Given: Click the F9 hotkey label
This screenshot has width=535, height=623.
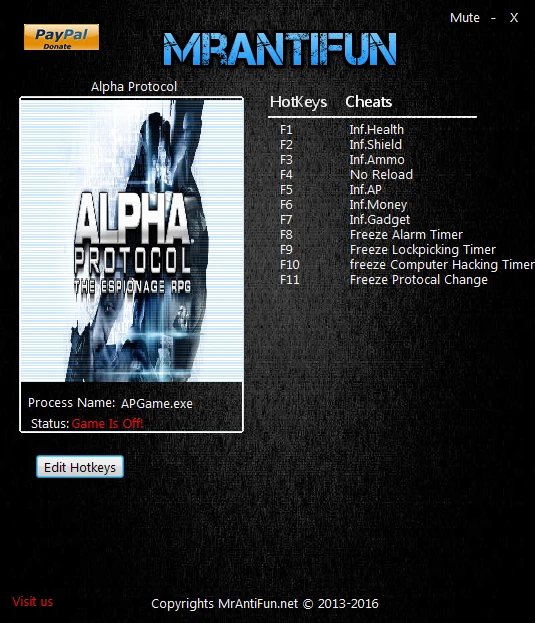Looking at the screenshot, I should click(286, 250).
